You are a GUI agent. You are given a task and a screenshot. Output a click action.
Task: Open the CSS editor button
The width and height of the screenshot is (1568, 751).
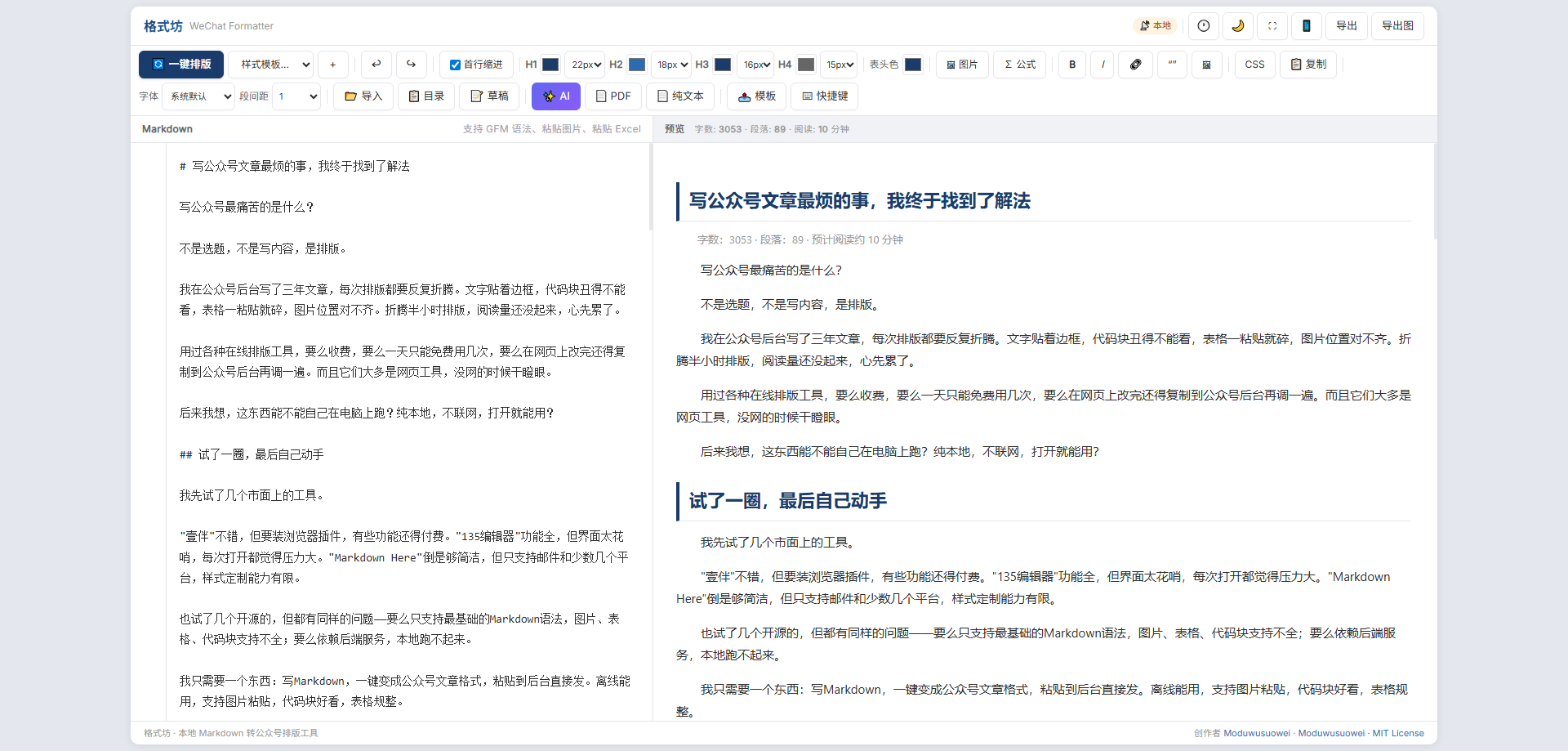[x=1254, y=65]
